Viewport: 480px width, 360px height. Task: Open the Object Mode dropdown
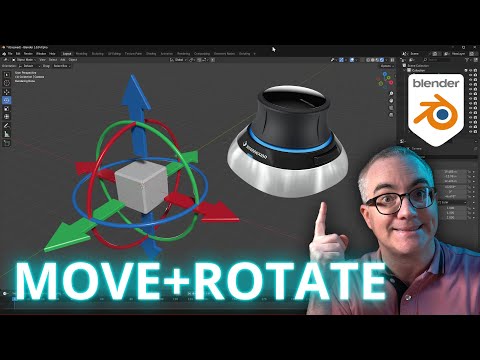25,60
